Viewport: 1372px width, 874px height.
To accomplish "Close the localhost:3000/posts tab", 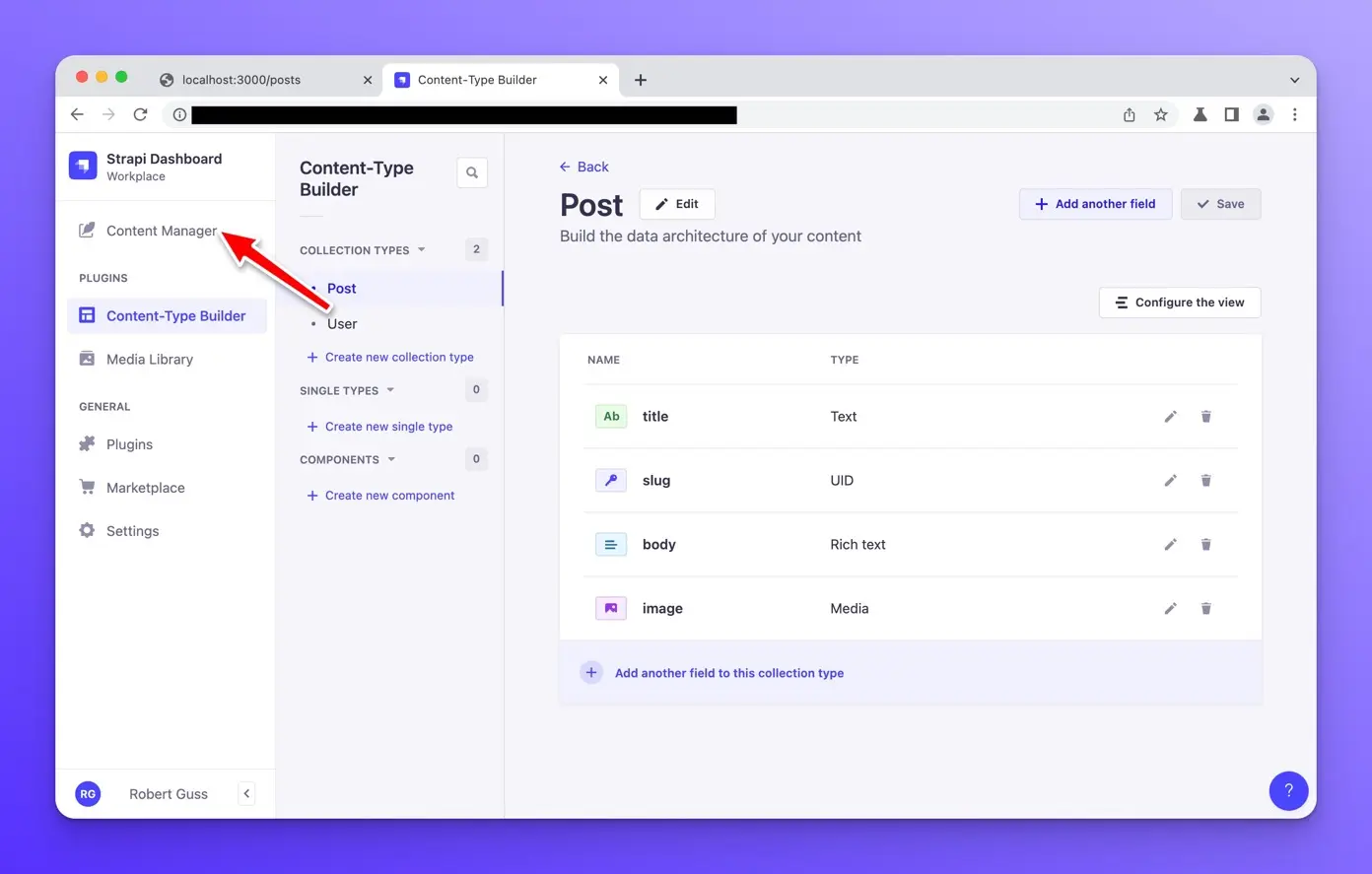I will pos(368,80).
